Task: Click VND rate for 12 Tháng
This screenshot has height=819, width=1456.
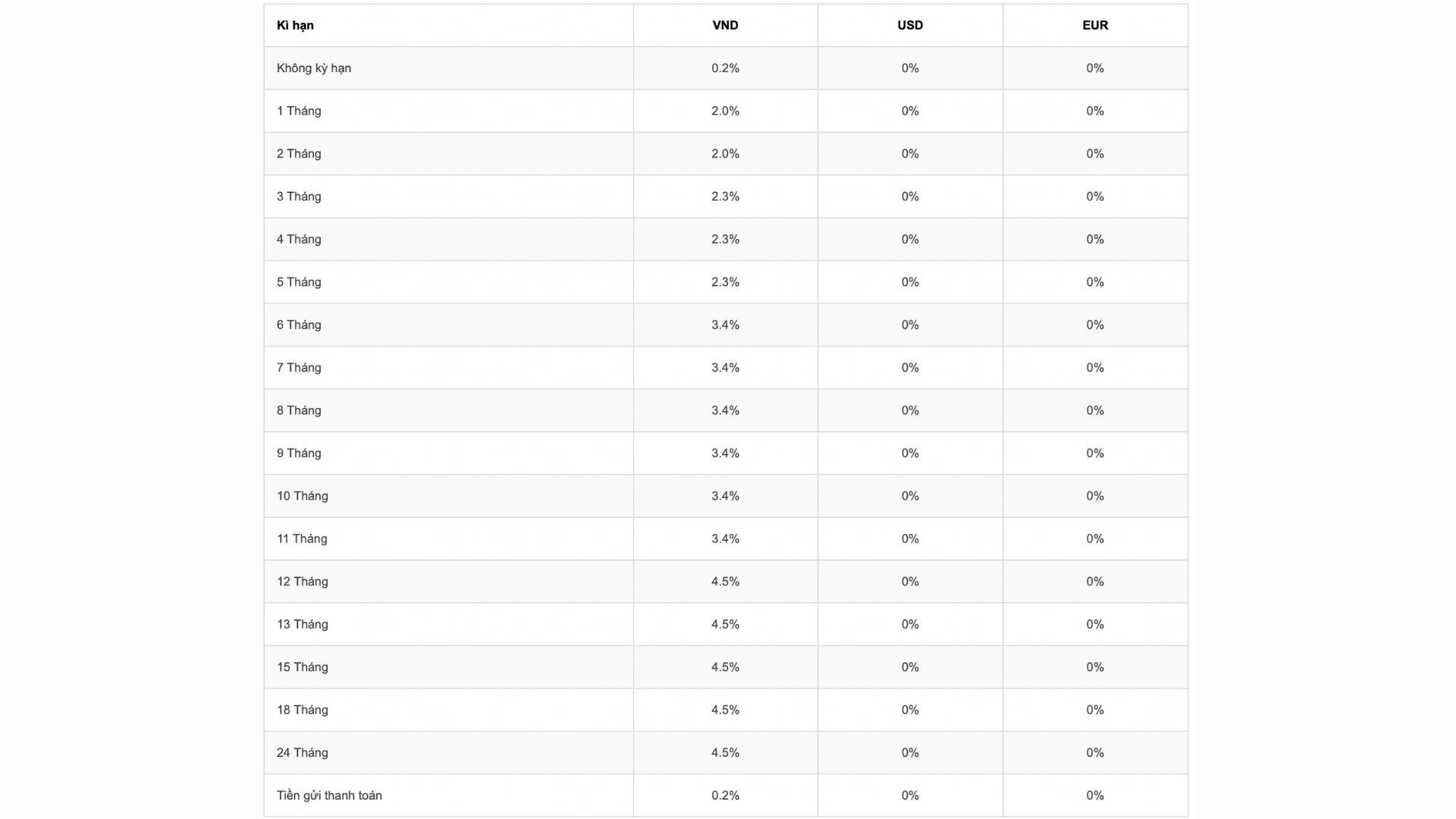Action: coord(725,582)
